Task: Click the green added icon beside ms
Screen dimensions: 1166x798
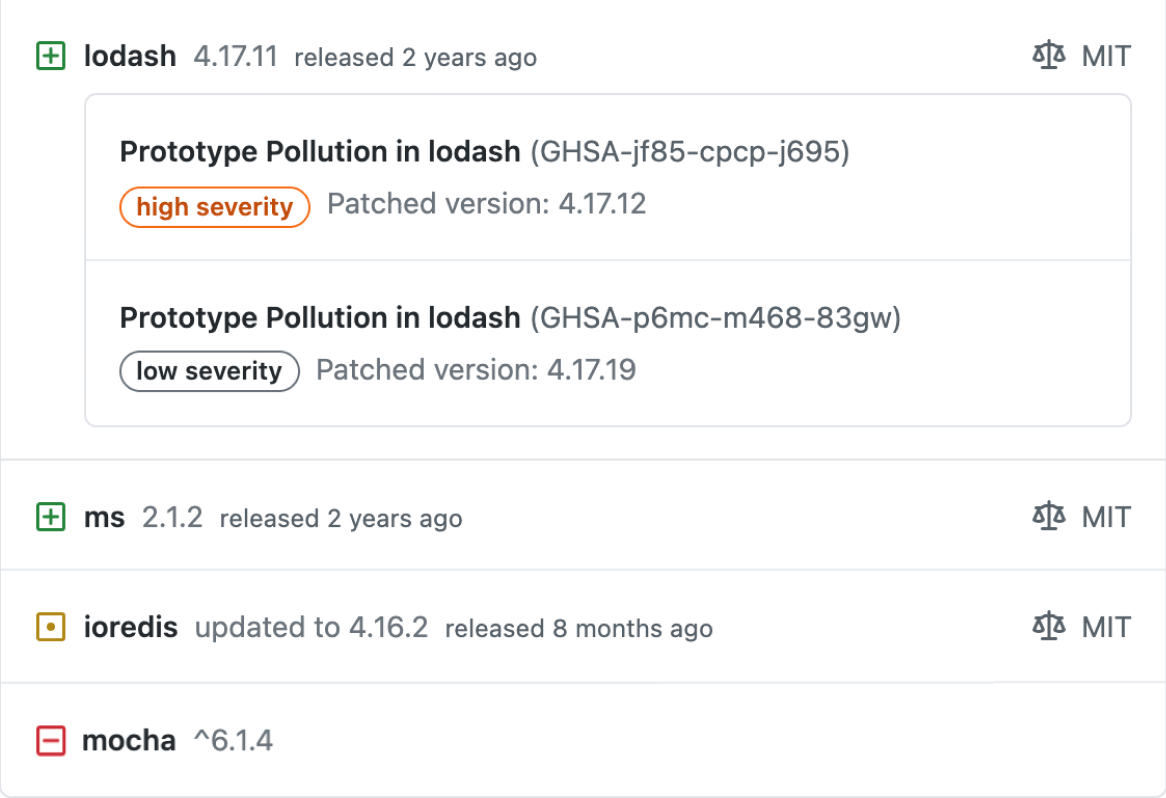Action: pos(50,517)
